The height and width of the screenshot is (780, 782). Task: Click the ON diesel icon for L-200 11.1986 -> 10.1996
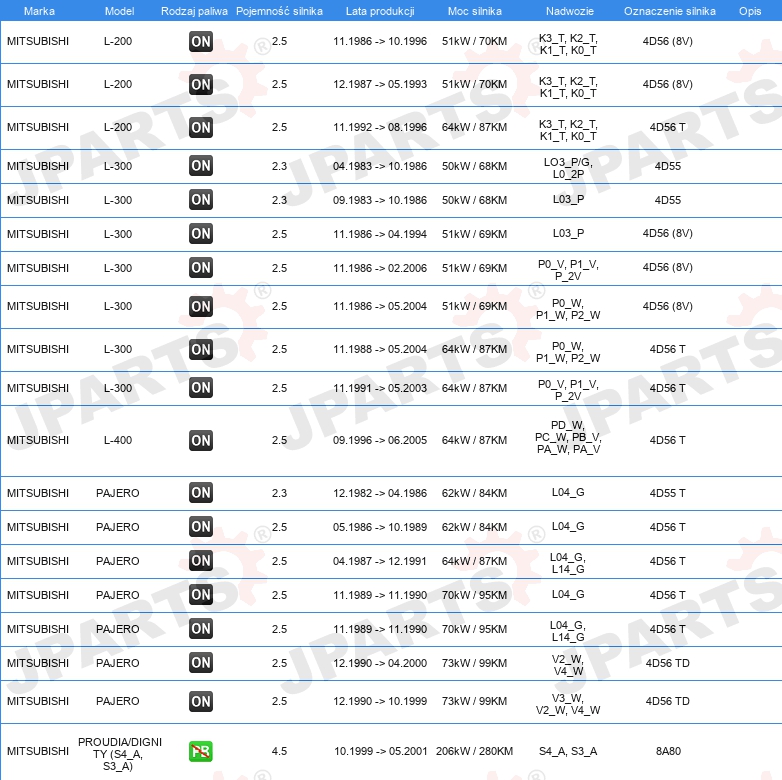[201, 41]
